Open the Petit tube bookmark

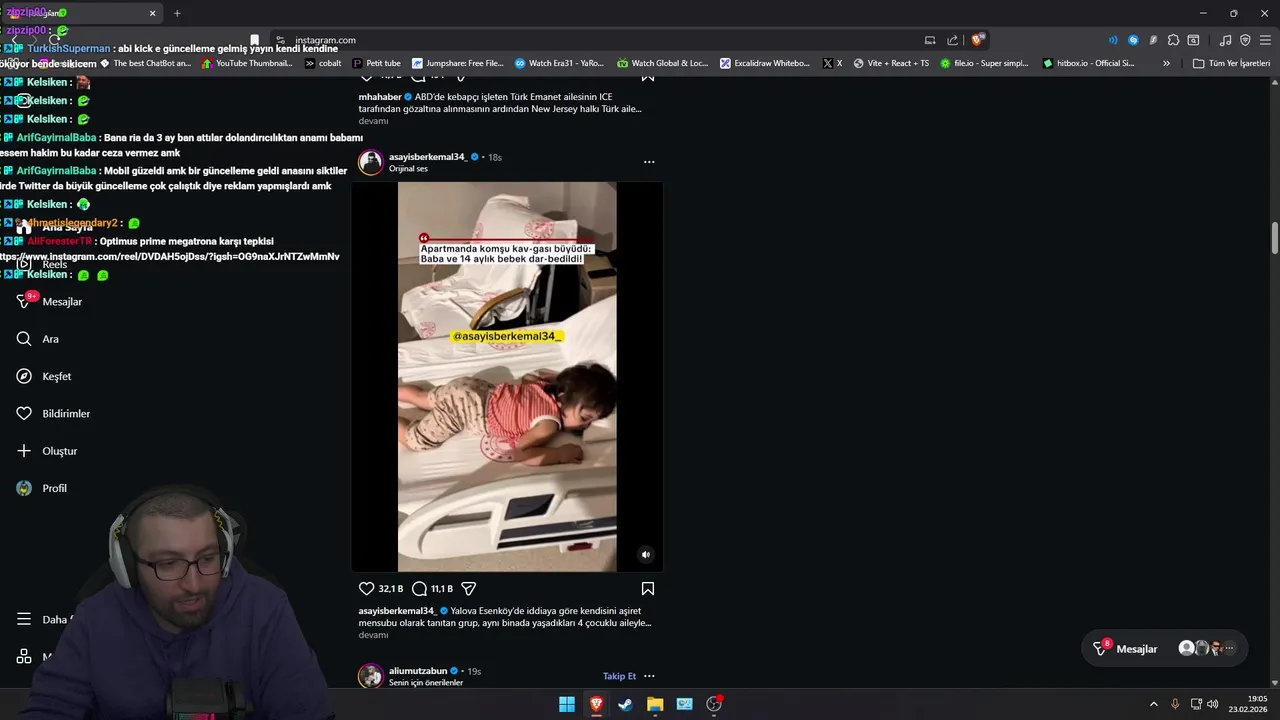(376, 63)
